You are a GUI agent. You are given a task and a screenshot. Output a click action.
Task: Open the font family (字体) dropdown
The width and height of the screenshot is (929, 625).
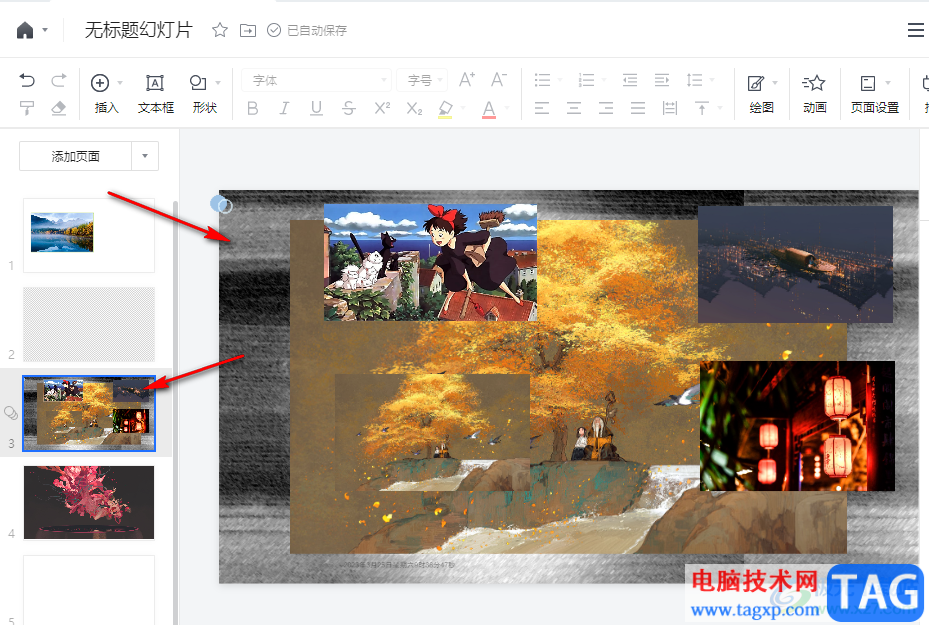(x=316, y=80)
